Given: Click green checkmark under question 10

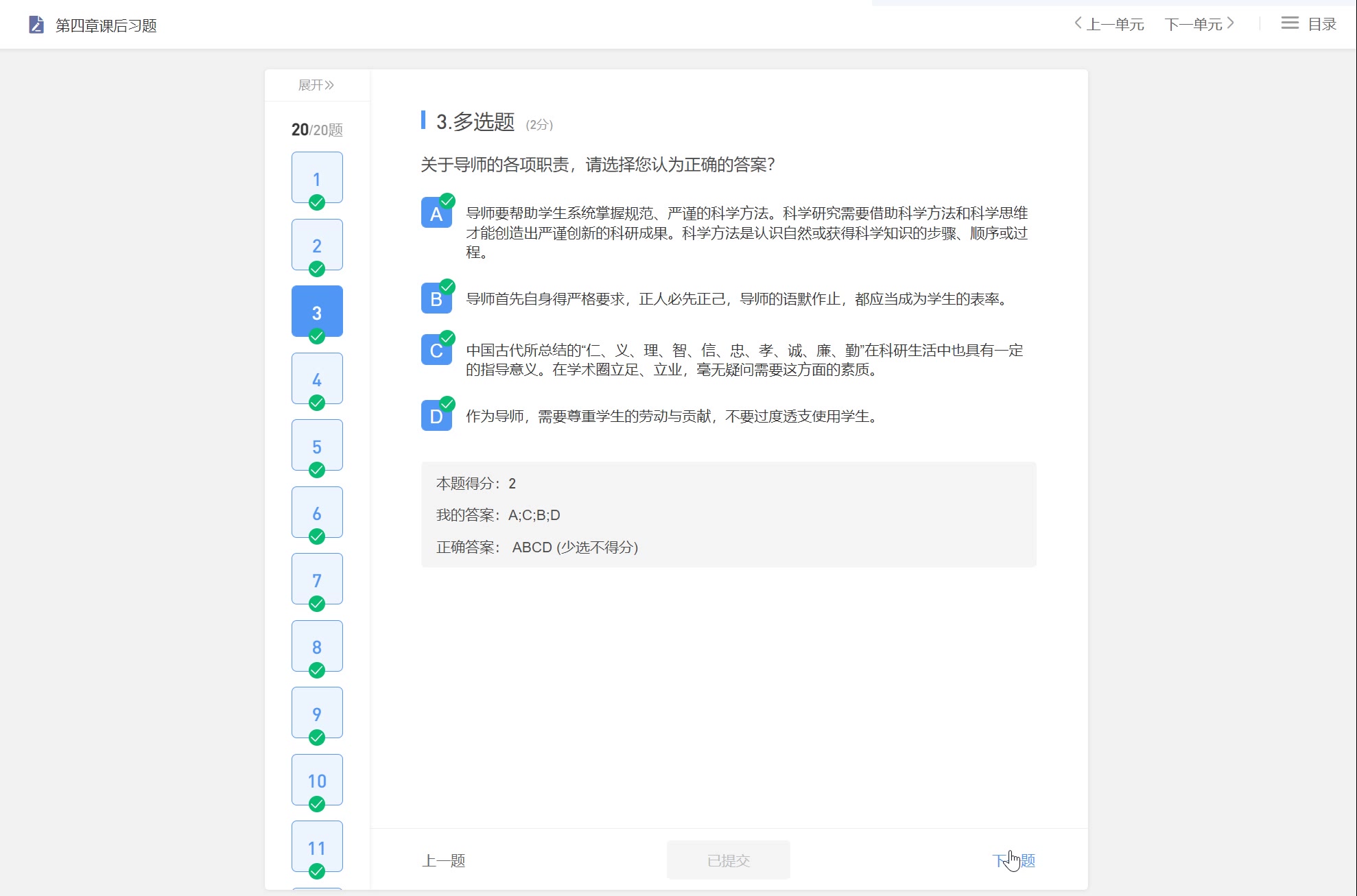Looking at the screenshot, I should 317,804.
